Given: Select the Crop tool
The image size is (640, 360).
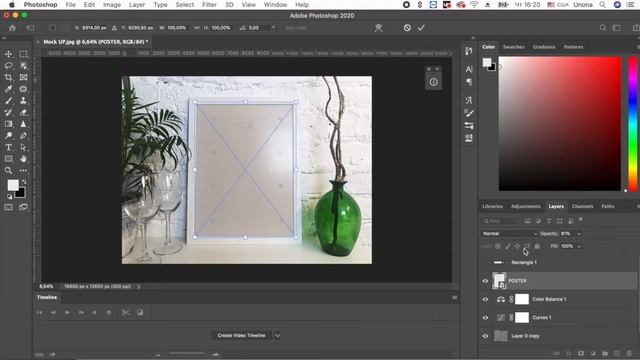Looking at the screenshot, I should click(x=8, y=77).
